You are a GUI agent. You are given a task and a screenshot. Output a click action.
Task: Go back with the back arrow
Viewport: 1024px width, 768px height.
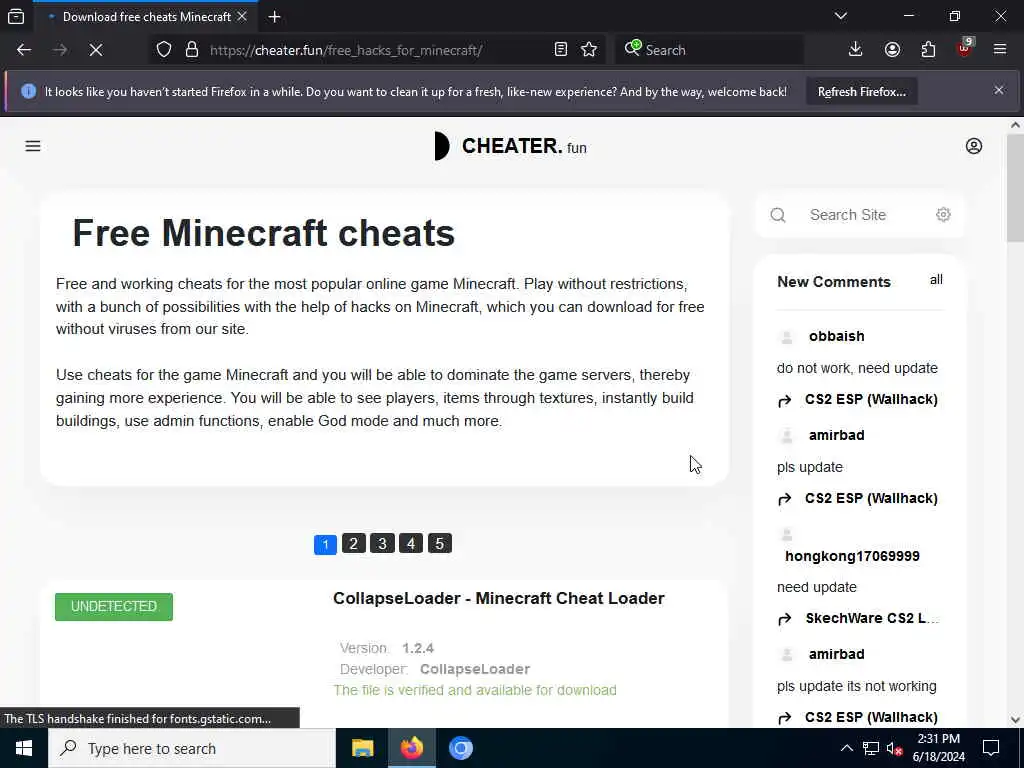pos(24,50)
